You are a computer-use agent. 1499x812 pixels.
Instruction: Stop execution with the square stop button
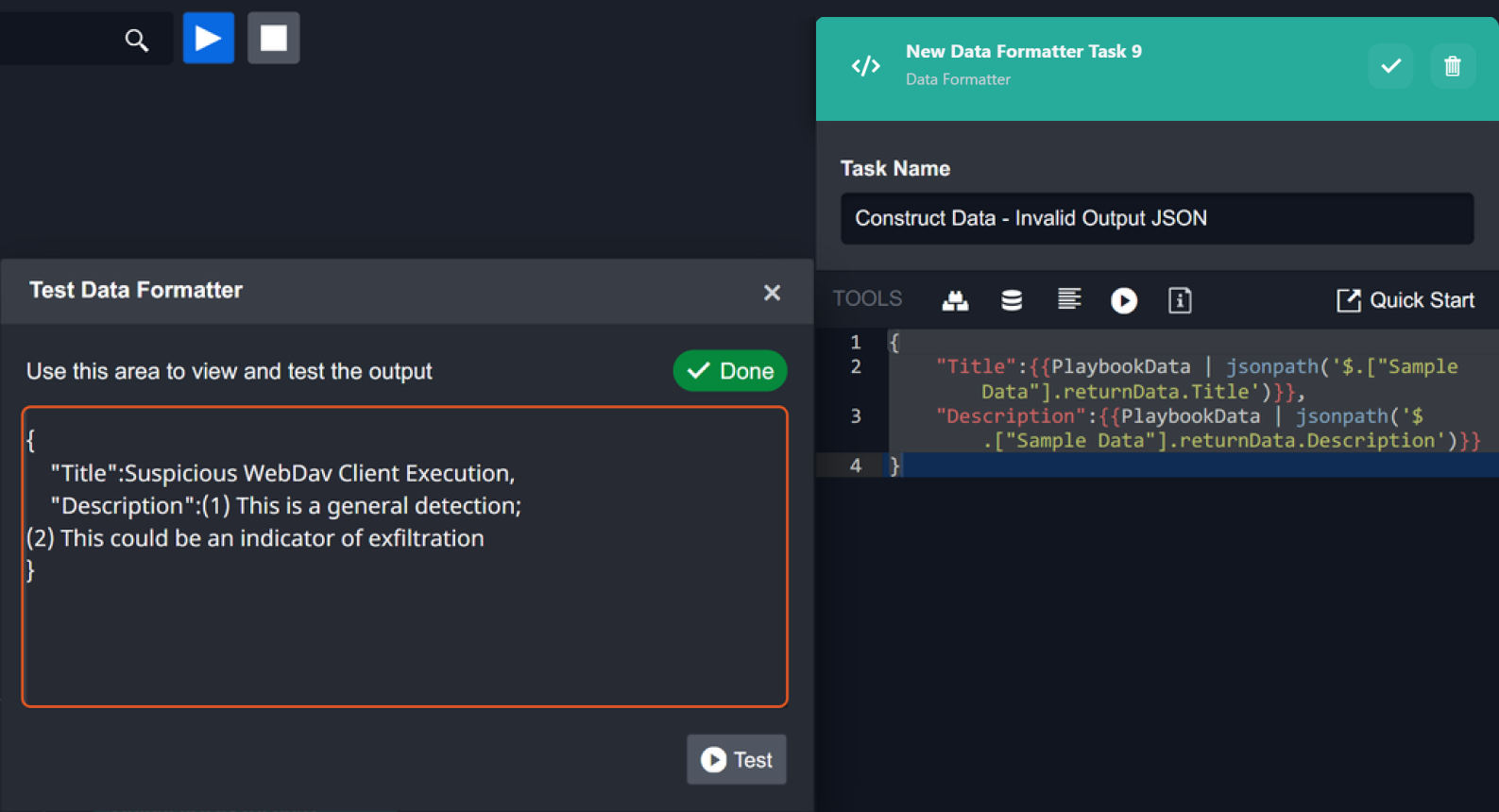(273, 38)
